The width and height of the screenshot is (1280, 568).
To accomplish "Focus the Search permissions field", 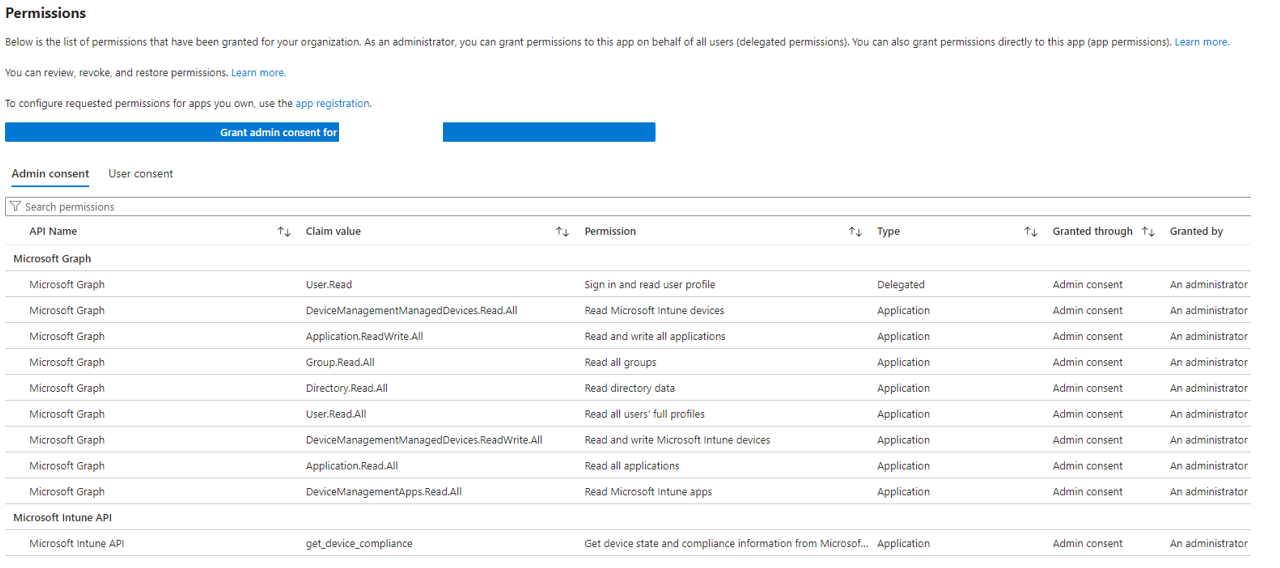I will (x=628, y=207).
